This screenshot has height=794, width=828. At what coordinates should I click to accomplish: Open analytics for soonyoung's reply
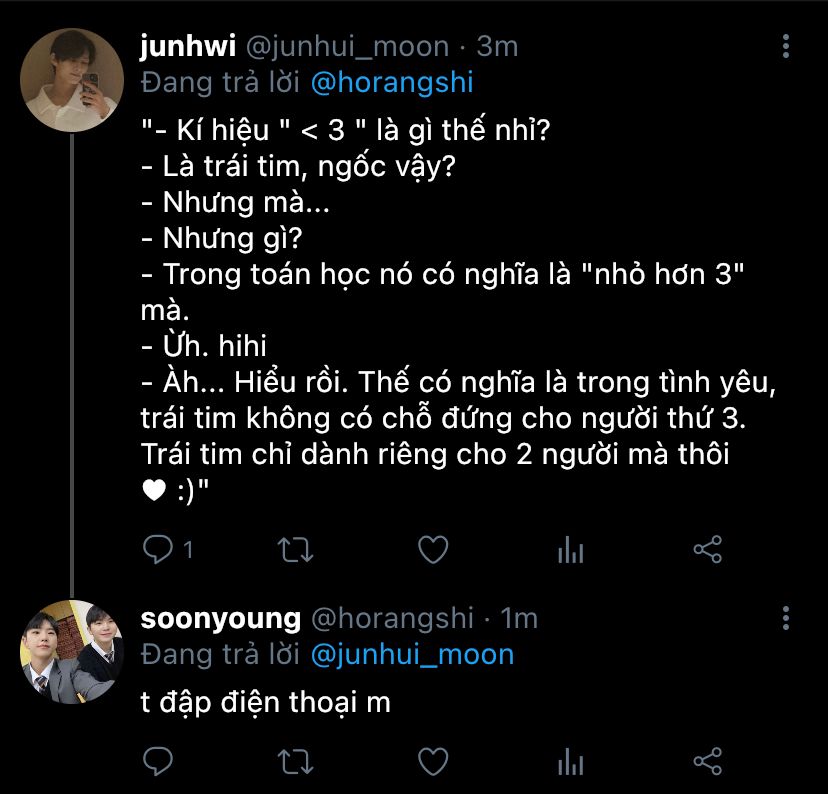click(570, 760)
